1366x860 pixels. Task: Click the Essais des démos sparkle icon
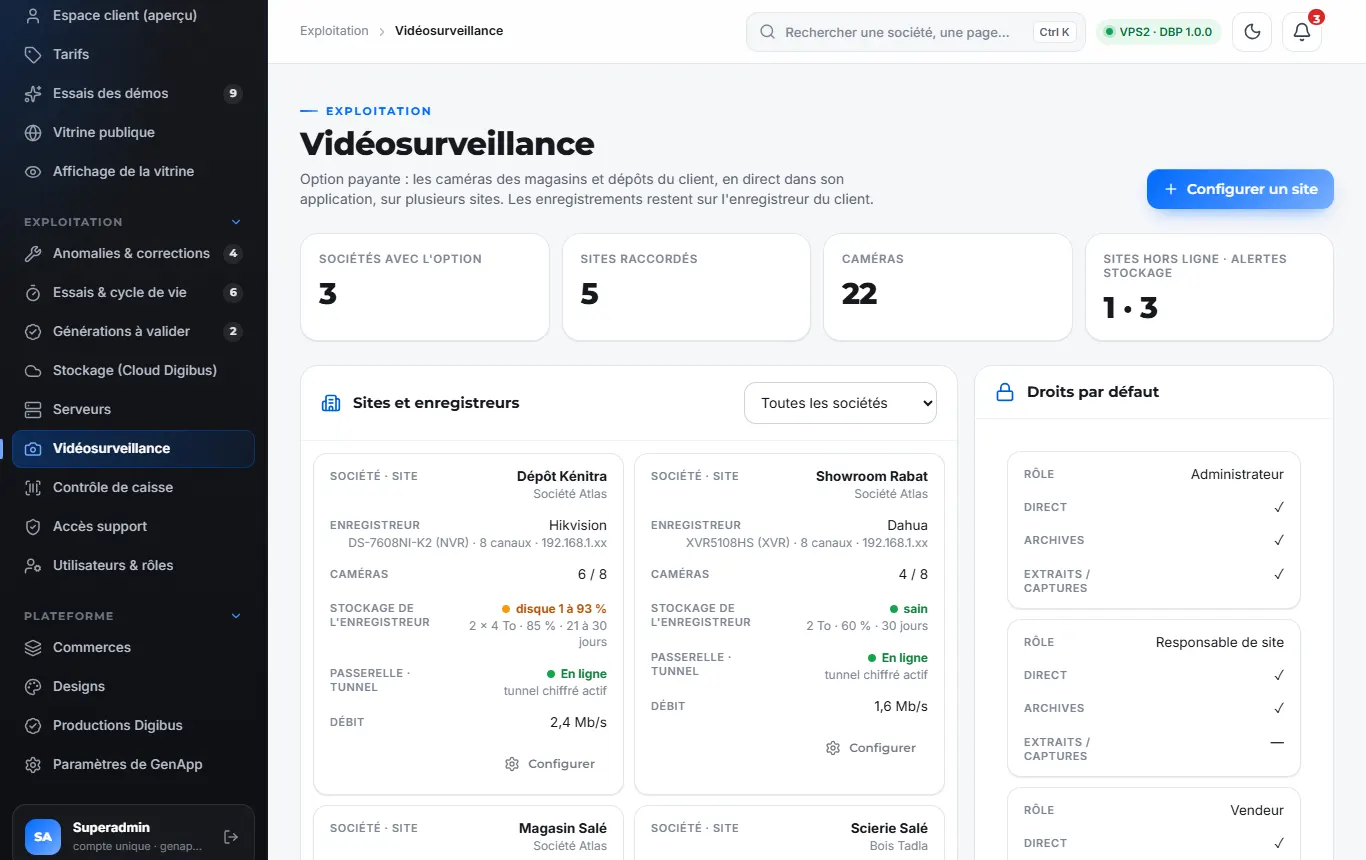[33, 93]
